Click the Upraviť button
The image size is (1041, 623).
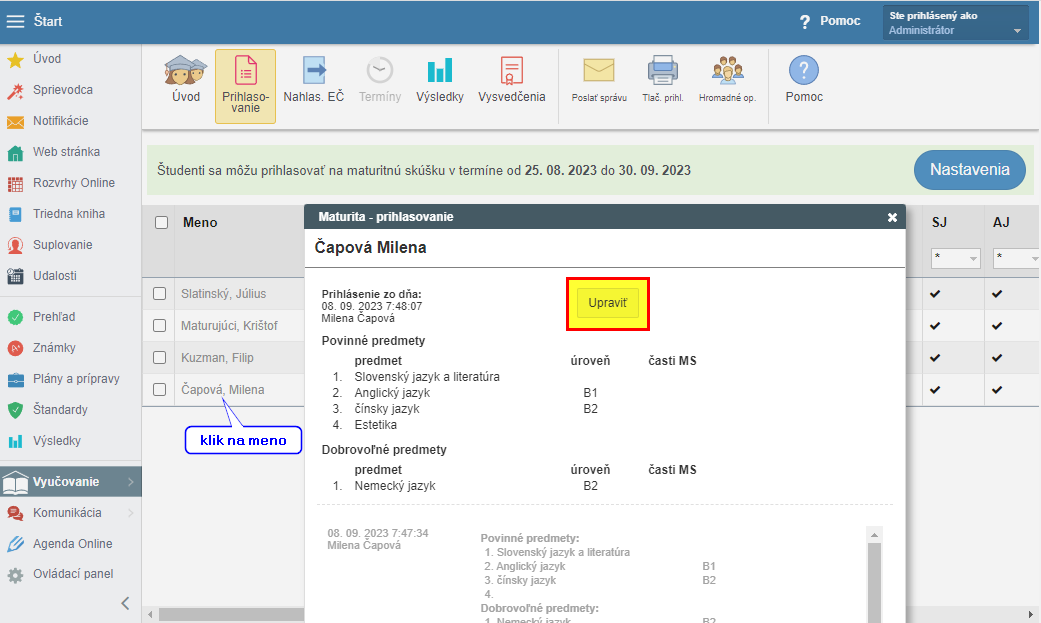(607, 303)
